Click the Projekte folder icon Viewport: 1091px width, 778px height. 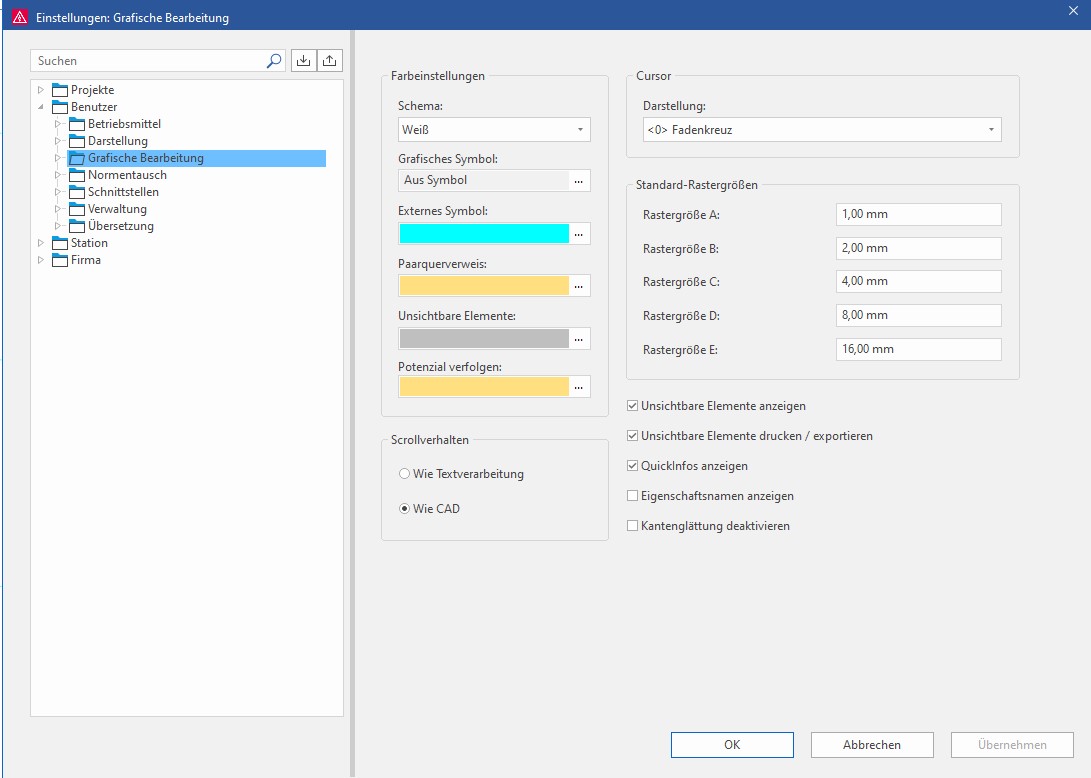point(60,90)
